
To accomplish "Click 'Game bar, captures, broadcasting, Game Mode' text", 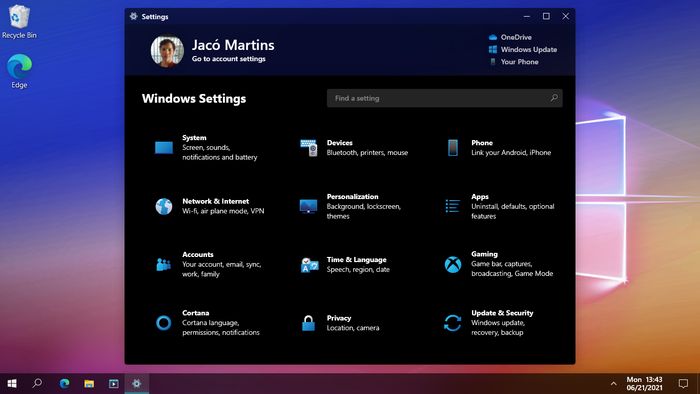I will 512,269.
